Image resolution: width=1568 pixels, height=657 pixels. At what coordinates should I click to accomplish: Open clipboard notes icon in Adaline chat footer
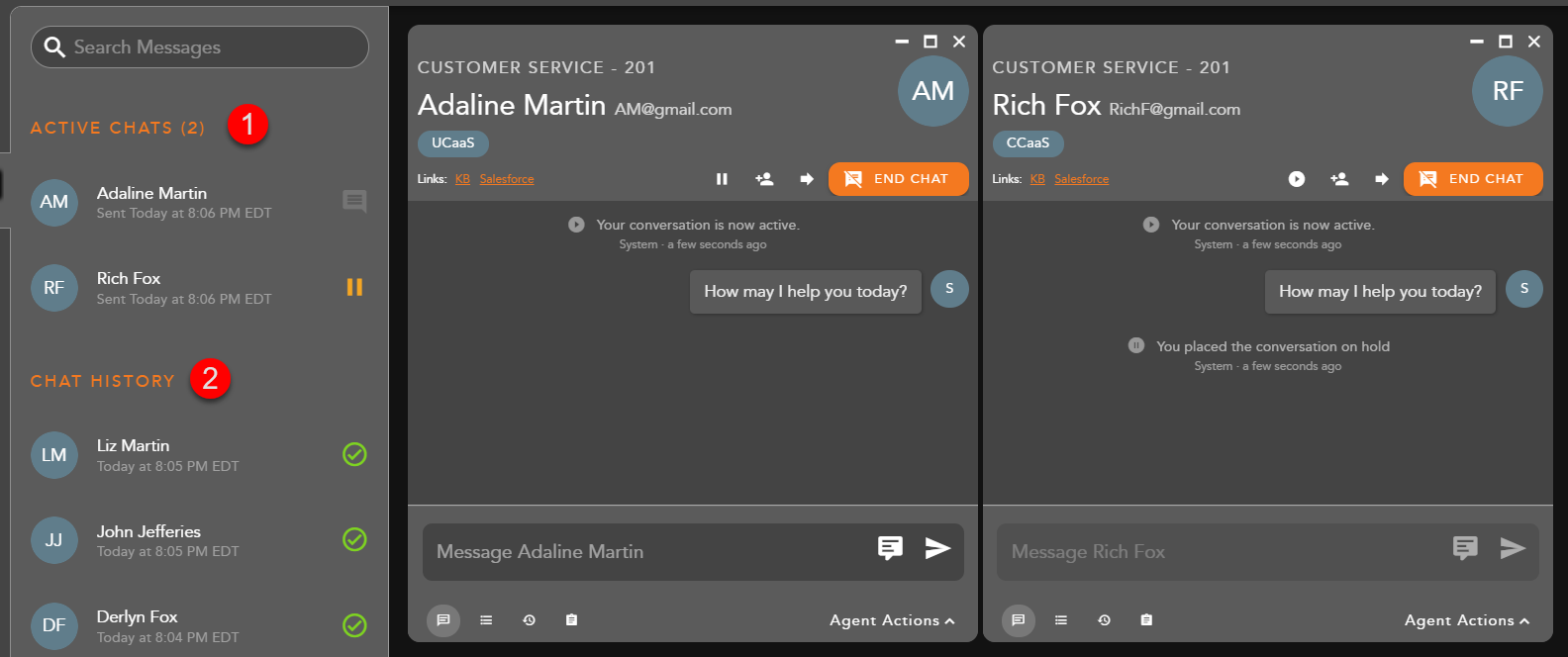(x=571, y=620)
